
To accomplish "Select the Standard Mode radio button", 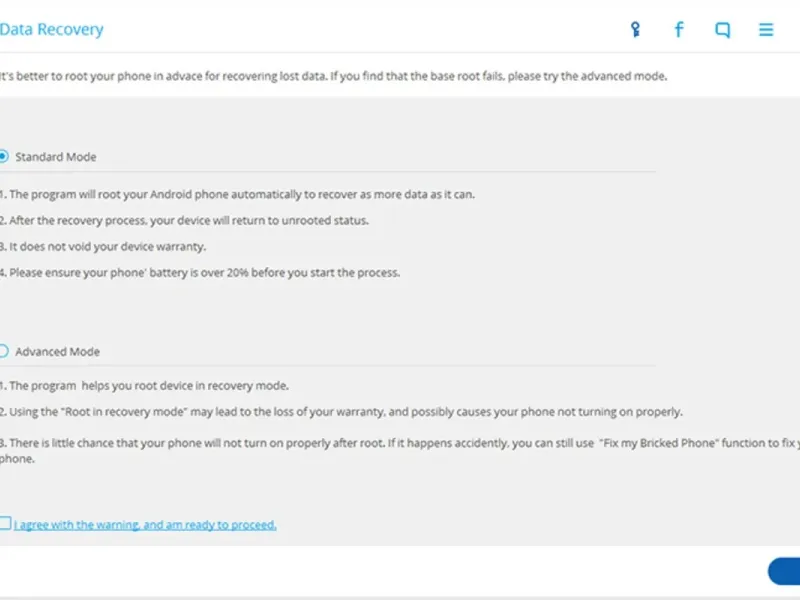I will pos(4,156).
